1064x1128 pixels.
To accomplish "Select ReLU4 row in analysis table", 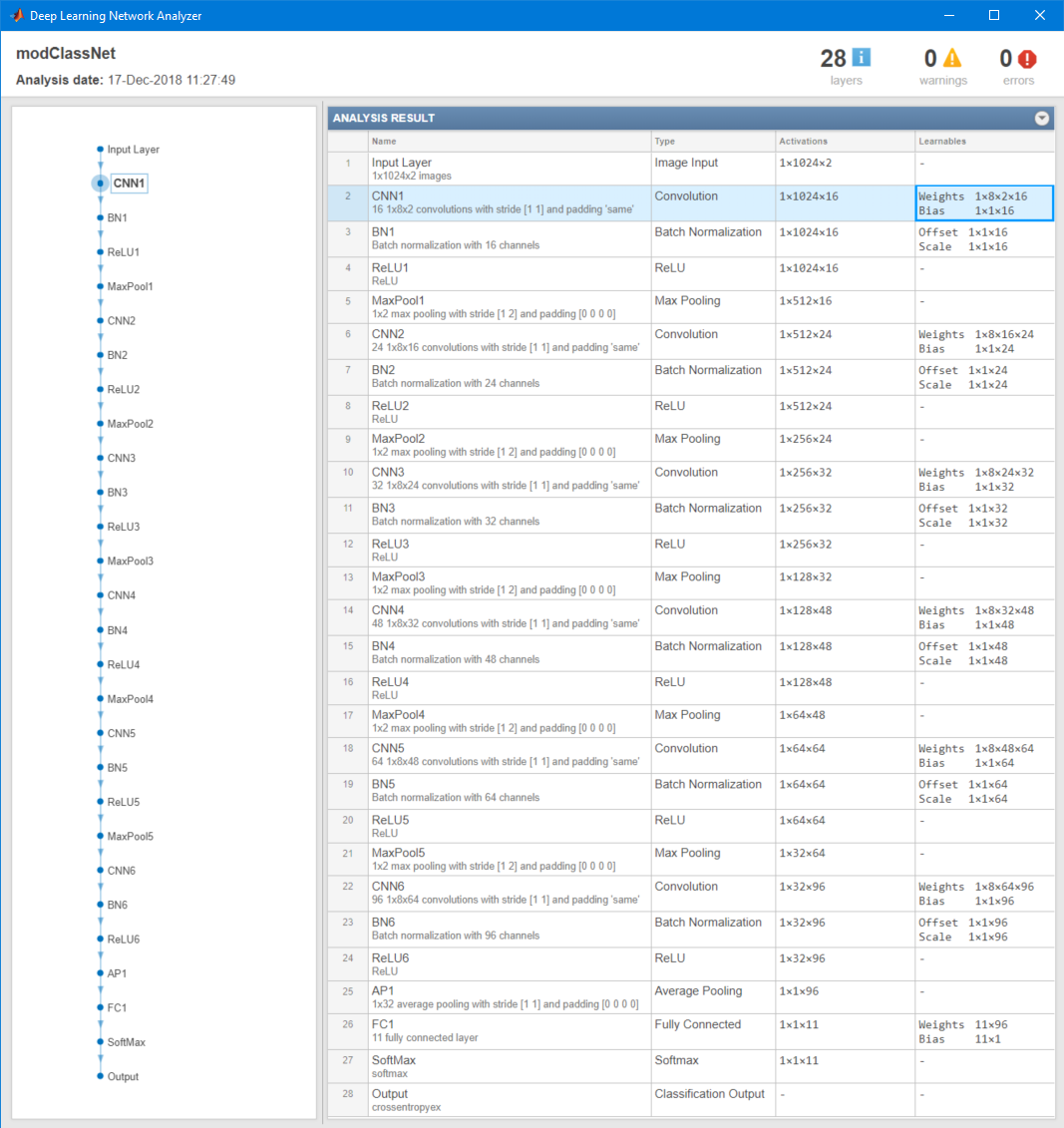I will point(691,688).
